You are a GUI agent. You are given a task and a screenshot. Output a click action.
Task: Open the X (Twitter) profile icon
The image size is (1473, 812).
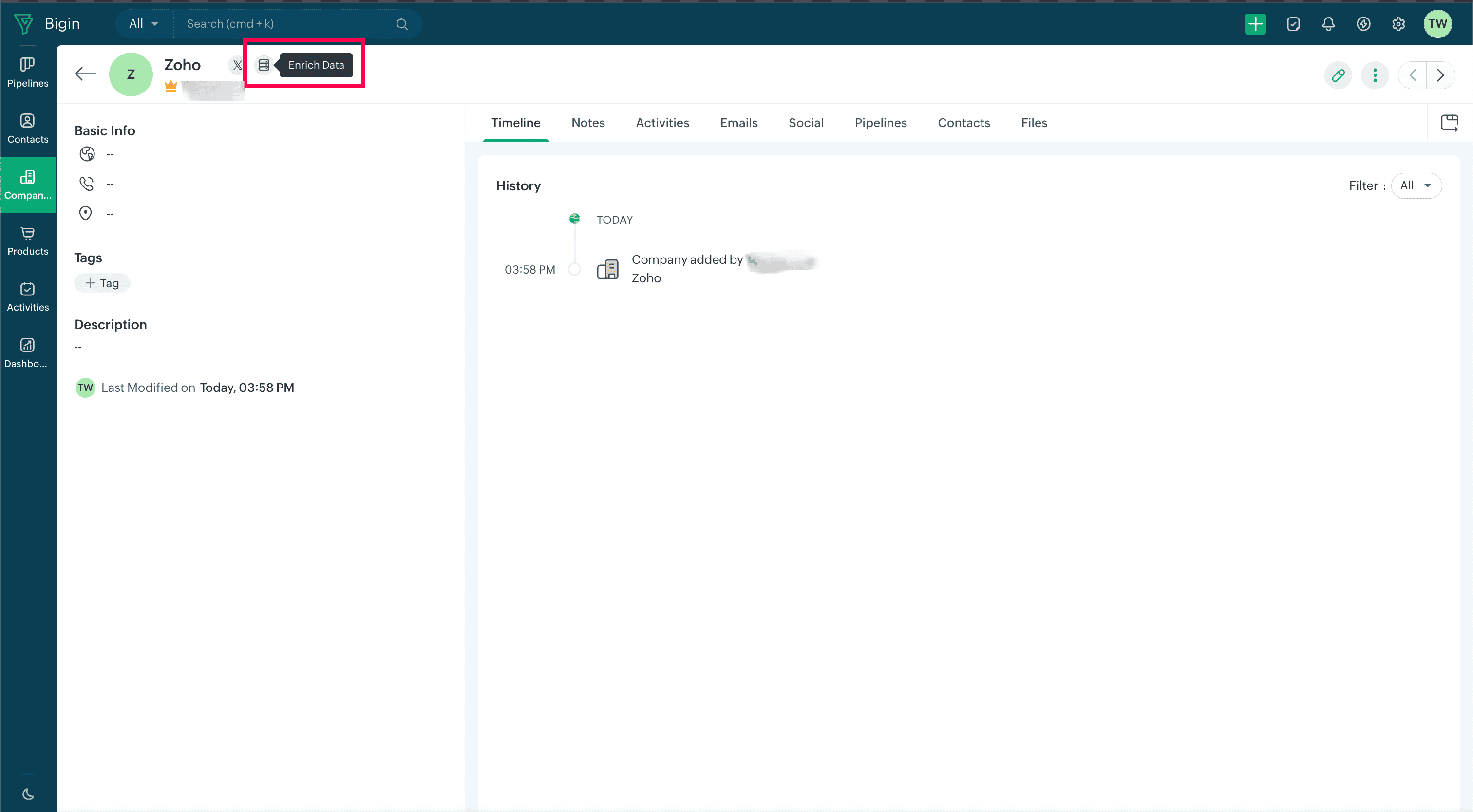coord(237,65)
